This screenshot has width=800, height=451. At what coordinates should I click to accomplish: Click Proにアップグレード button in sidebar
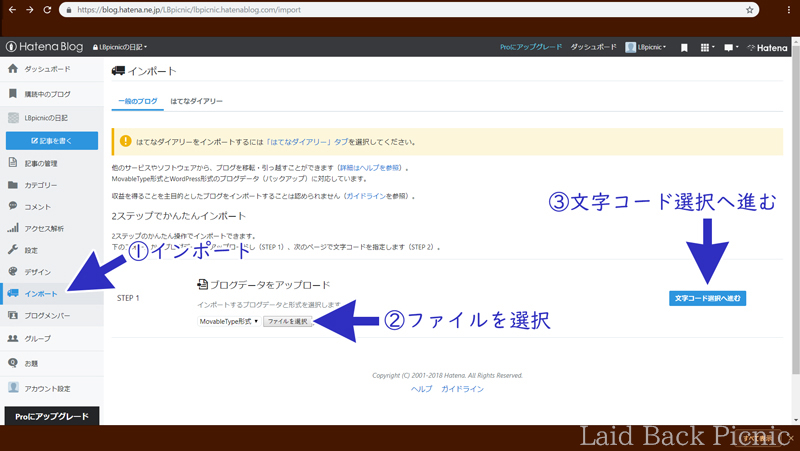52,416
